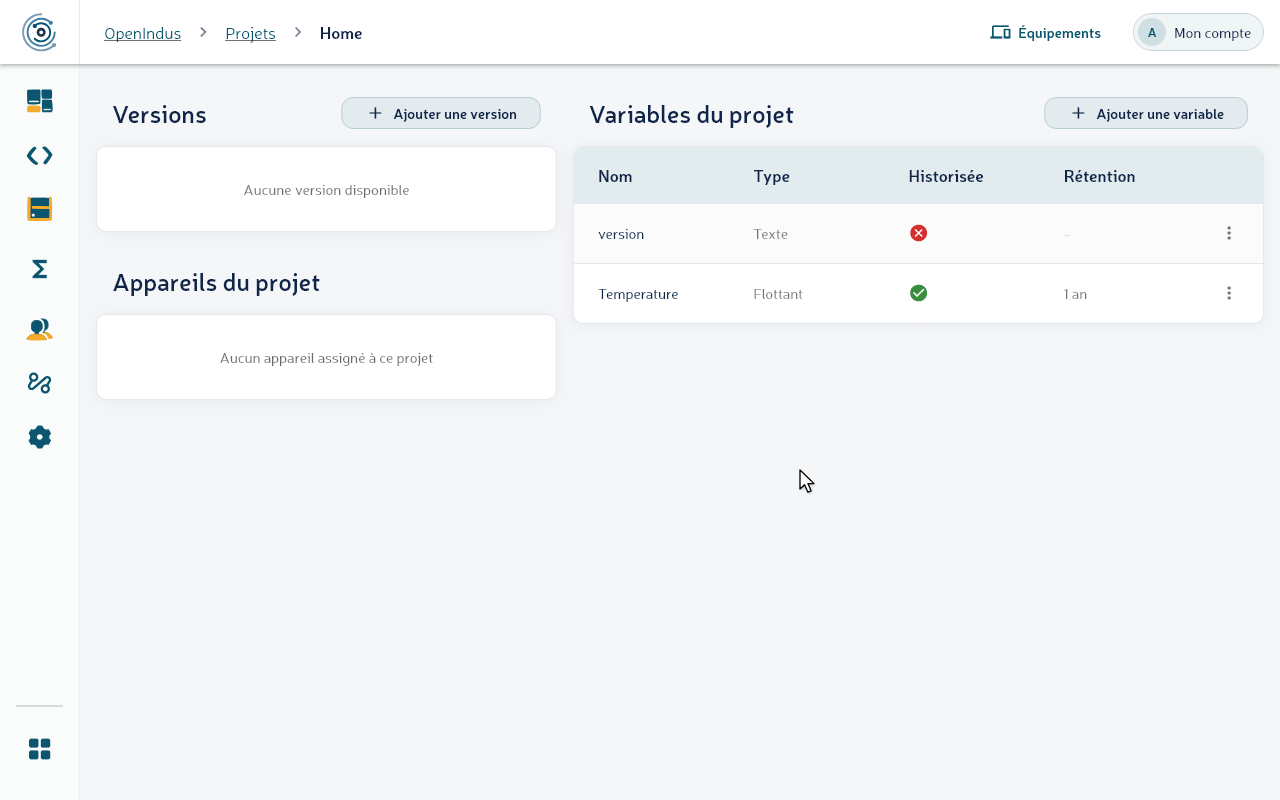Open three-dot menu for Temperature variable

click(1229, 293)
